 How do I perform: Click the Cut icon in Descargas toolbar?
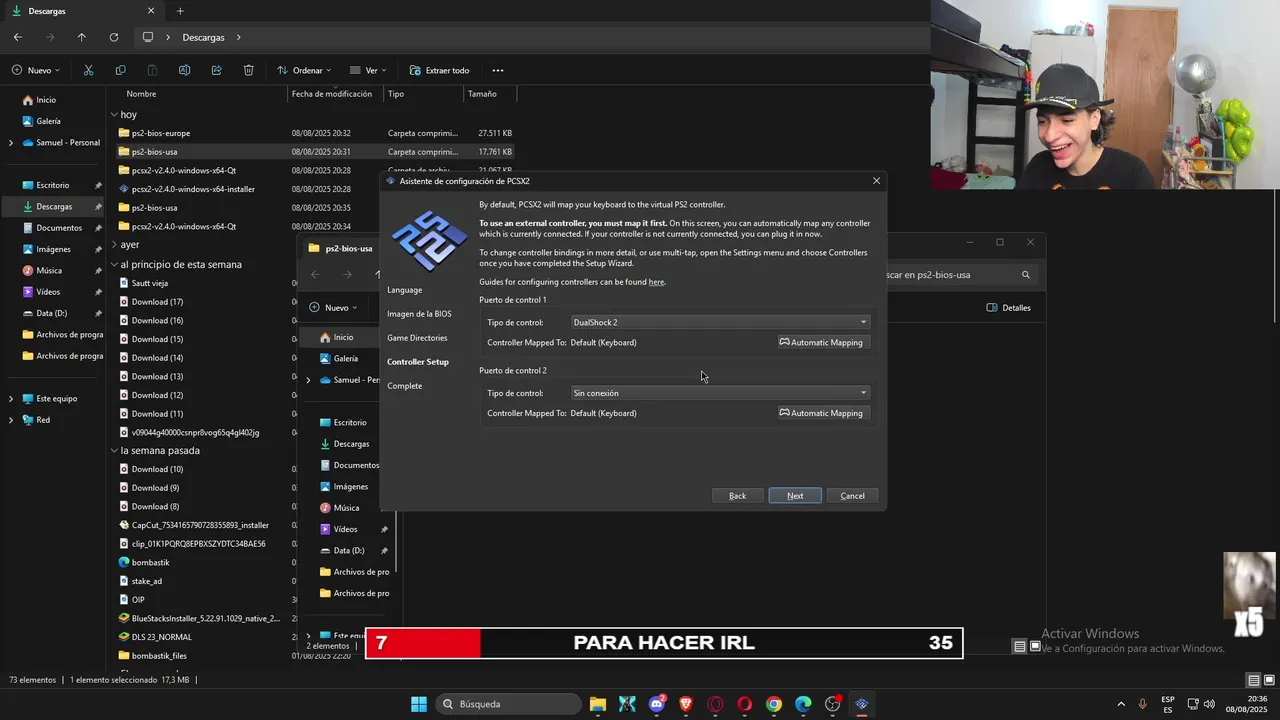click(88, 70)
